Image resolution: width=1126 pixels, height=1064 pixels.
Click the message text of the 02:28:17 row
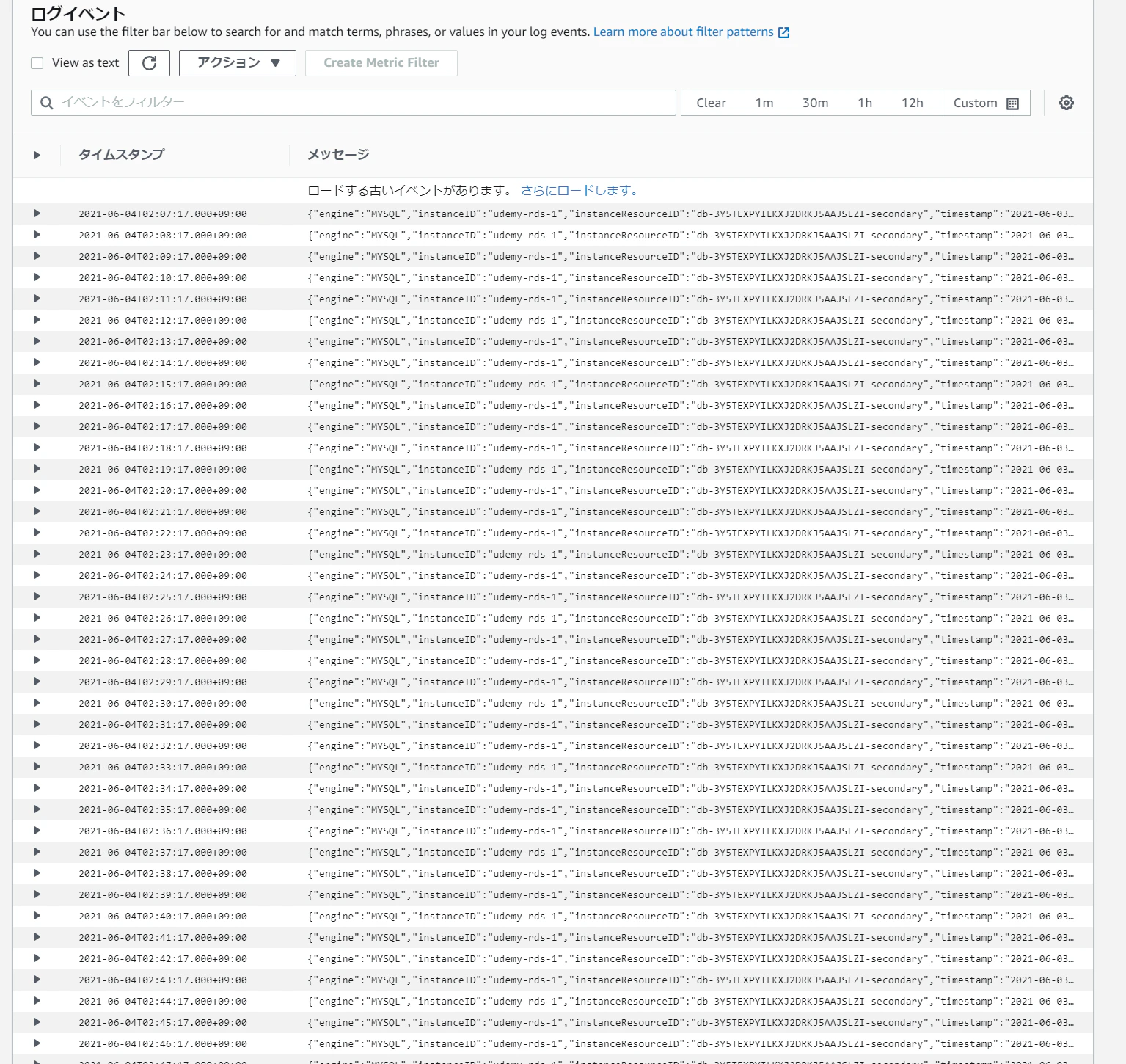pyautogui.click(x=690, y=661)
